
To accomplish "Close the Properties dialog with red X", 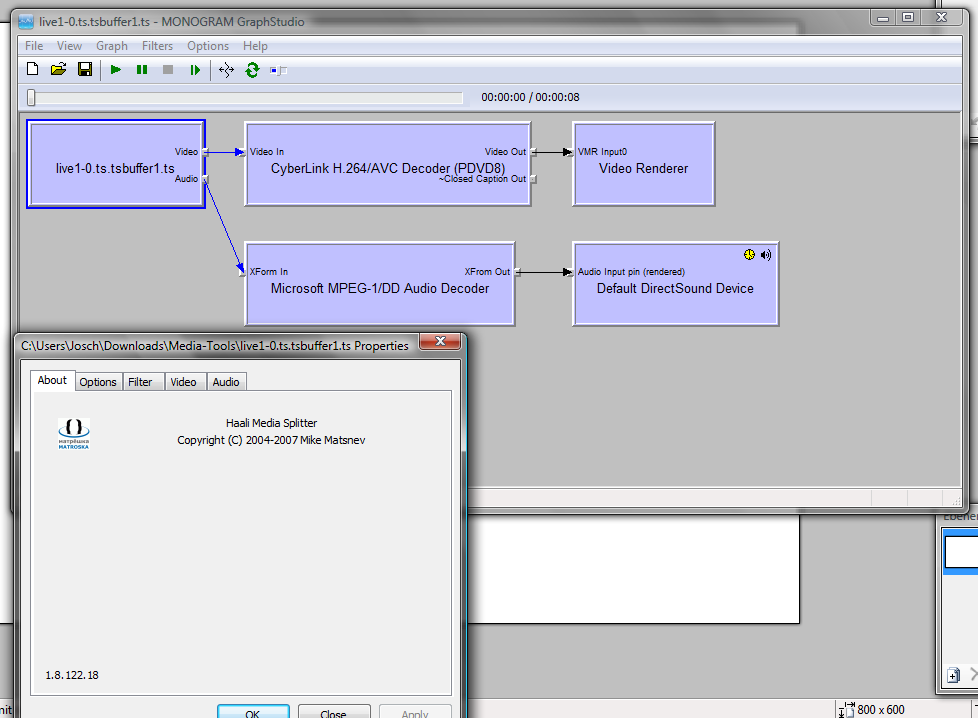I will 440,341.
